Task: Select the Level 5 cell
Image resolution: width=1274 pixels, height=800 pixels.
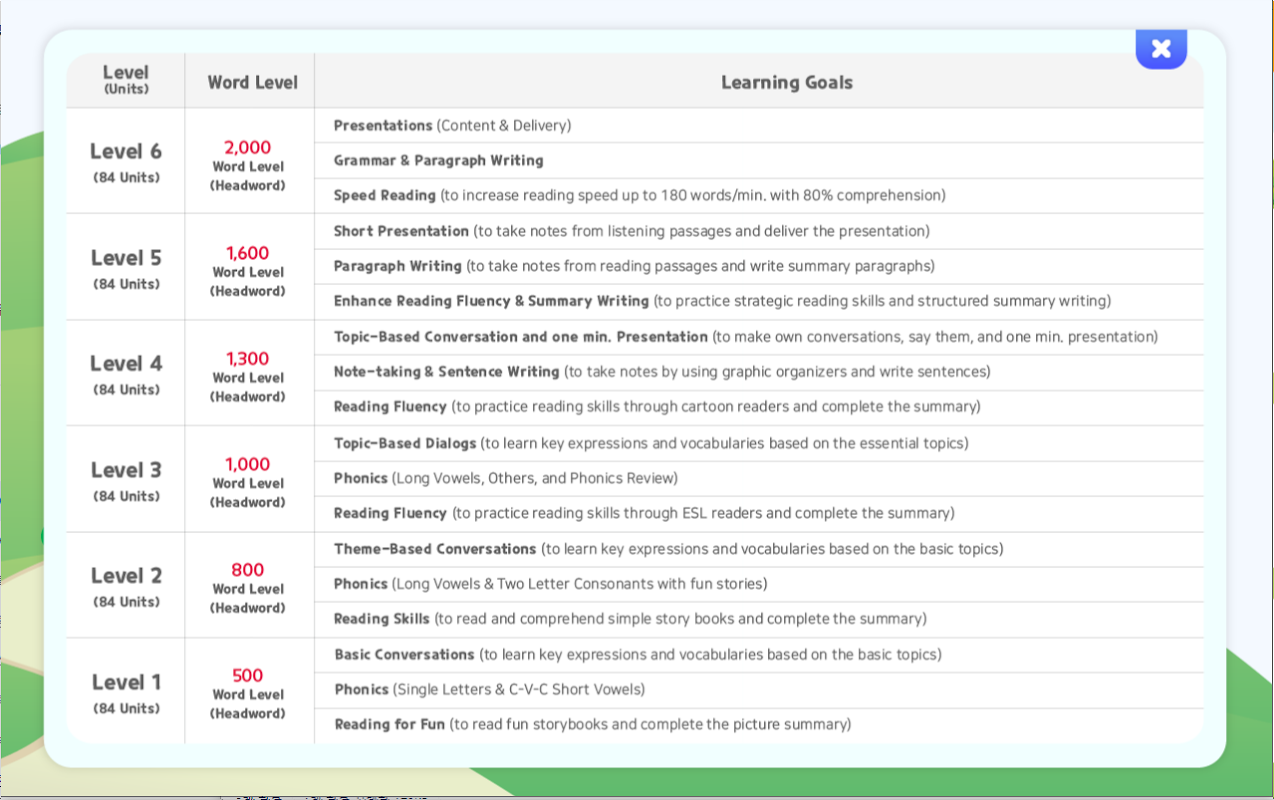Action: (x=126, y=267)
